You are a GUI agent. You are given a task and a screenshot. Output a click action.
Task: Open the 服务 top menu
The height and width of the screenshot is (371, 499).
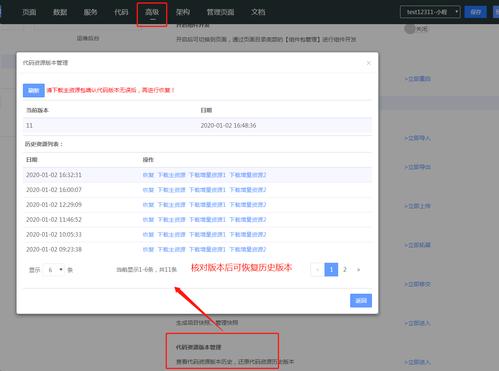point(90,12)
